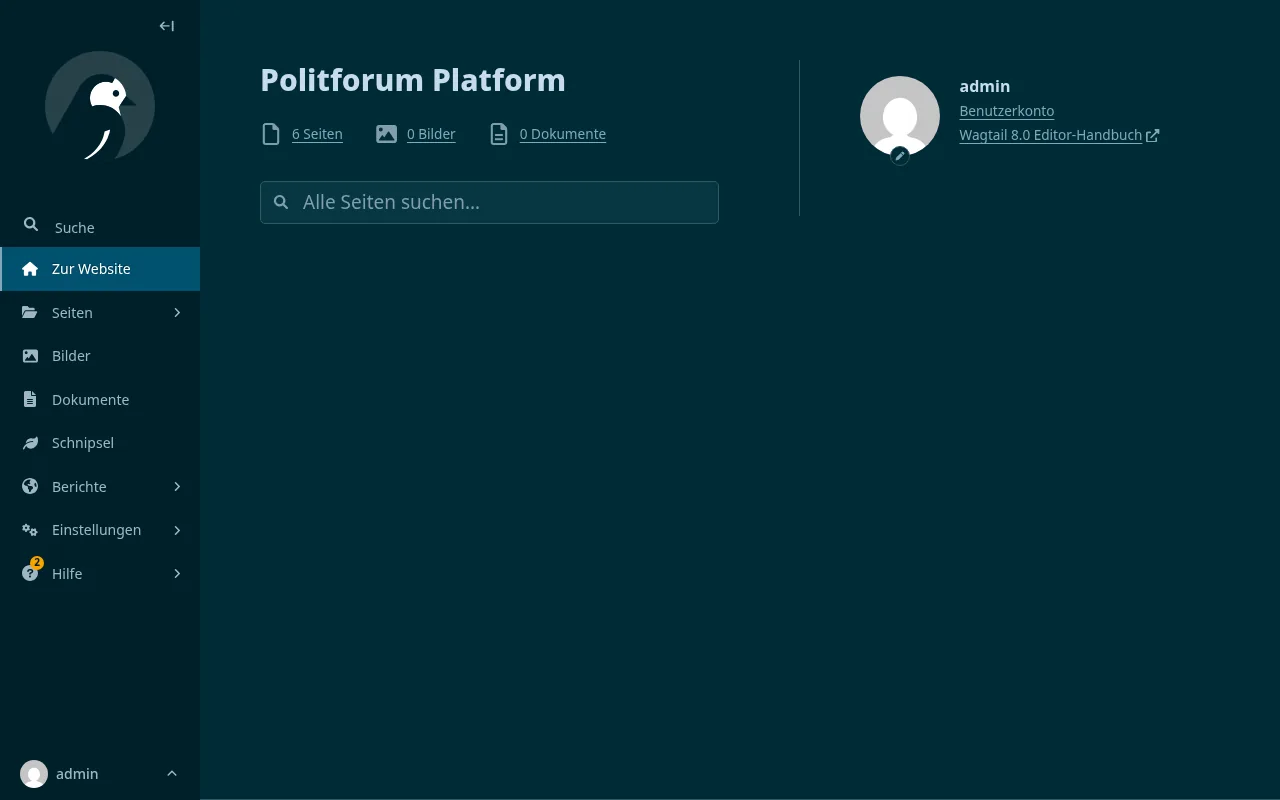
Task: Open Bilder from the sidebar menu
Action: click(x=100, y=356)
